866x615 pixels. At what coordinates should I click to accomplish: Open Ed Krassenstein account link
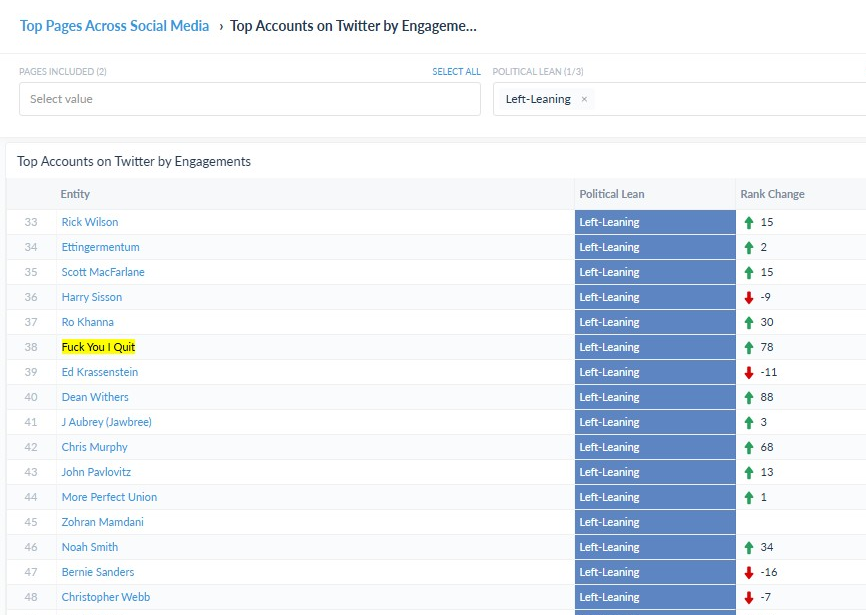[x=99, y=372]
